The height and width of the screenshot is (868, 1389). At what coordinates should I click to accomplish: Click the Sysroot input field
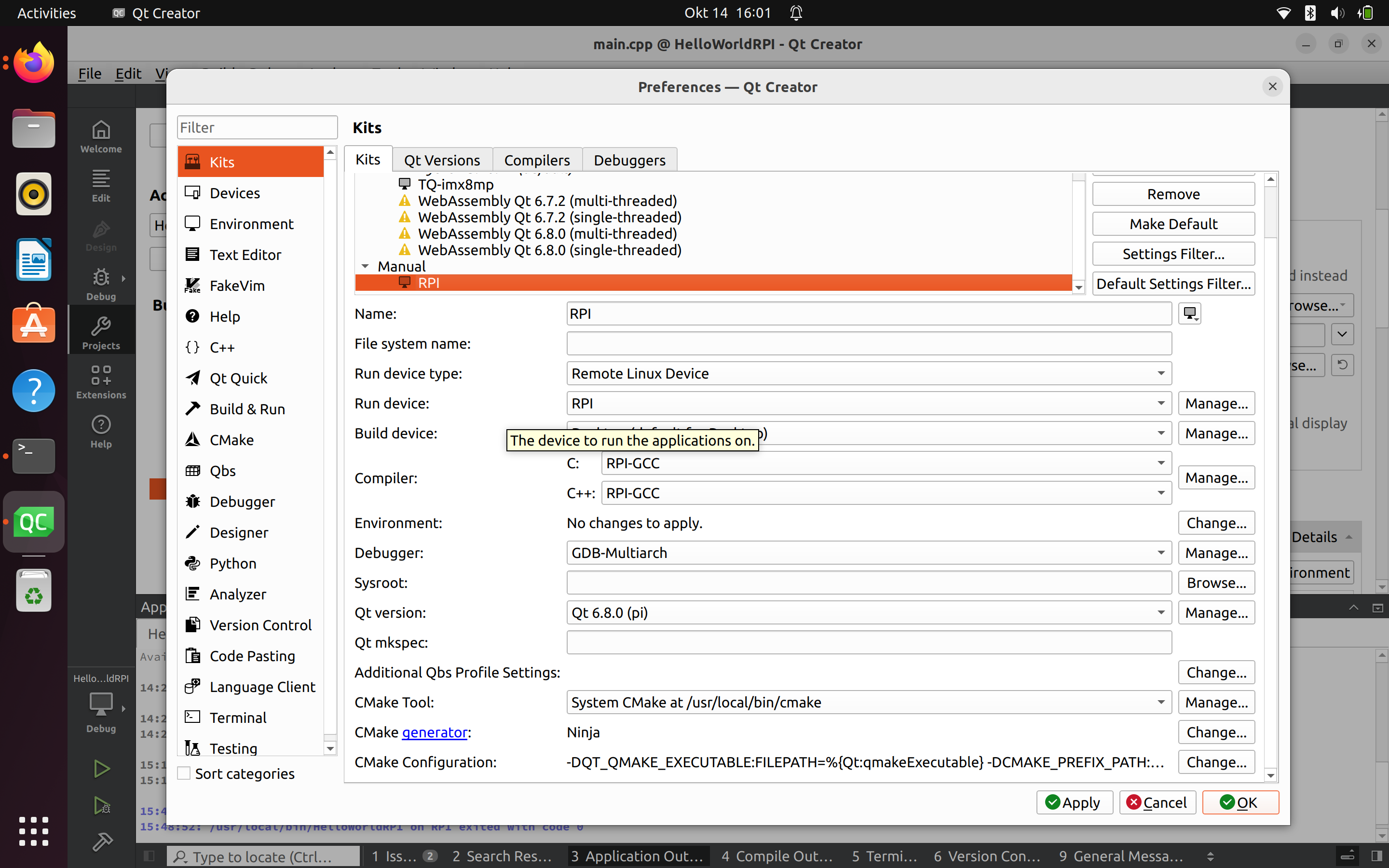869,583
